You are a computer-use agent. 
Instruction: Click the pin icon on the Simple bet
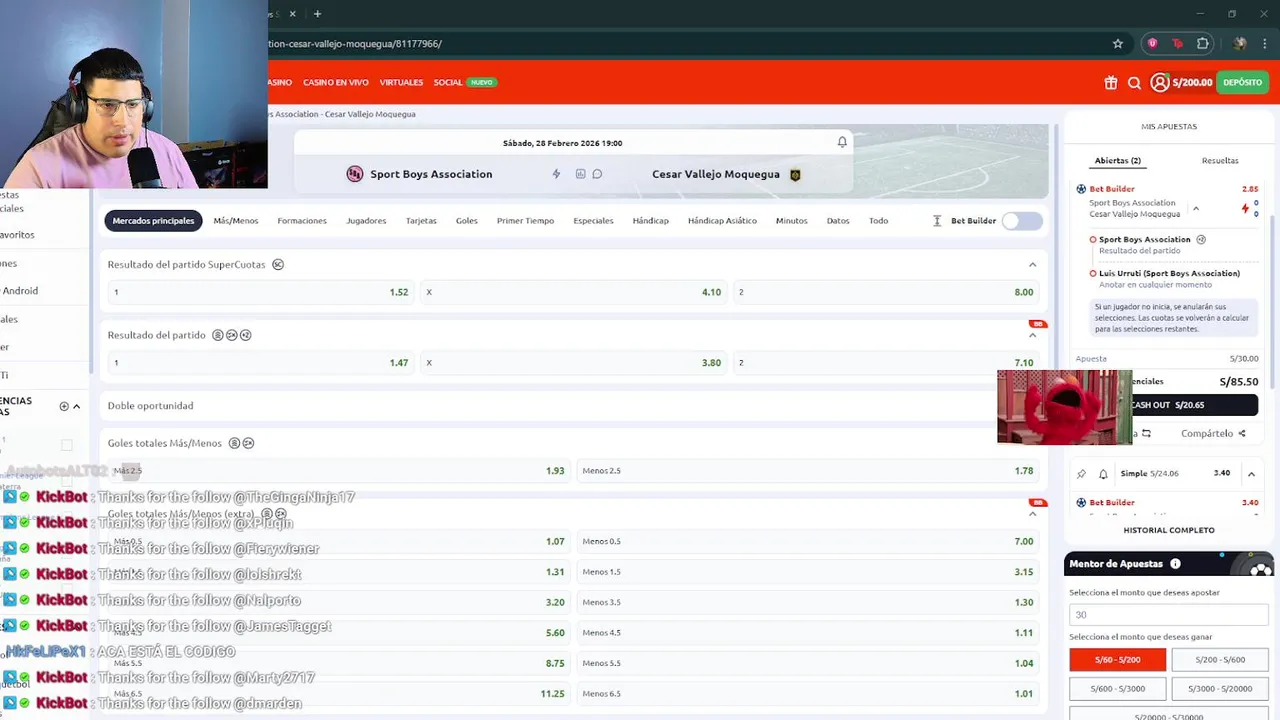point(1082,474)
